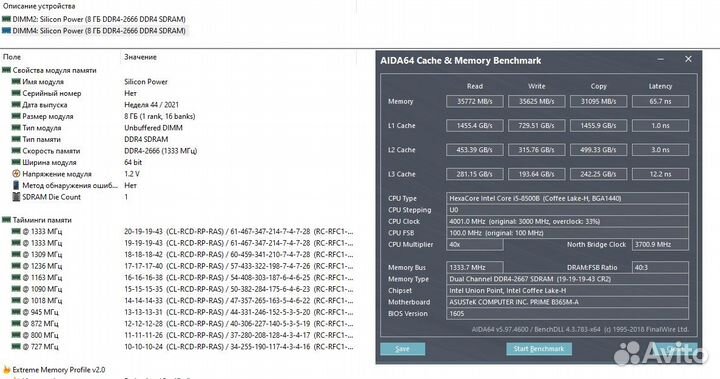Viewport: 720px width, 379px height.
Task: Click the Memory Write value 35625 MB/s
Action: (536, 101)
